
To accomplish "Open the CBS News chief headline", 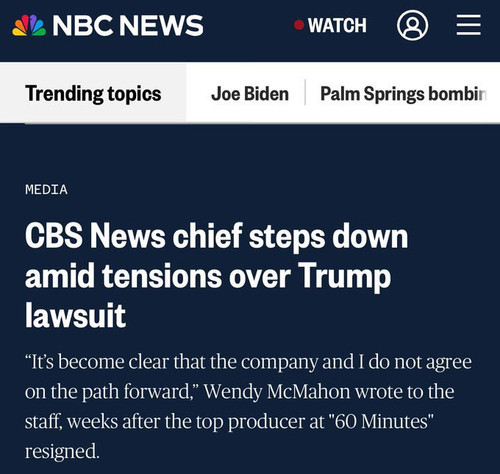I will 217,275.
